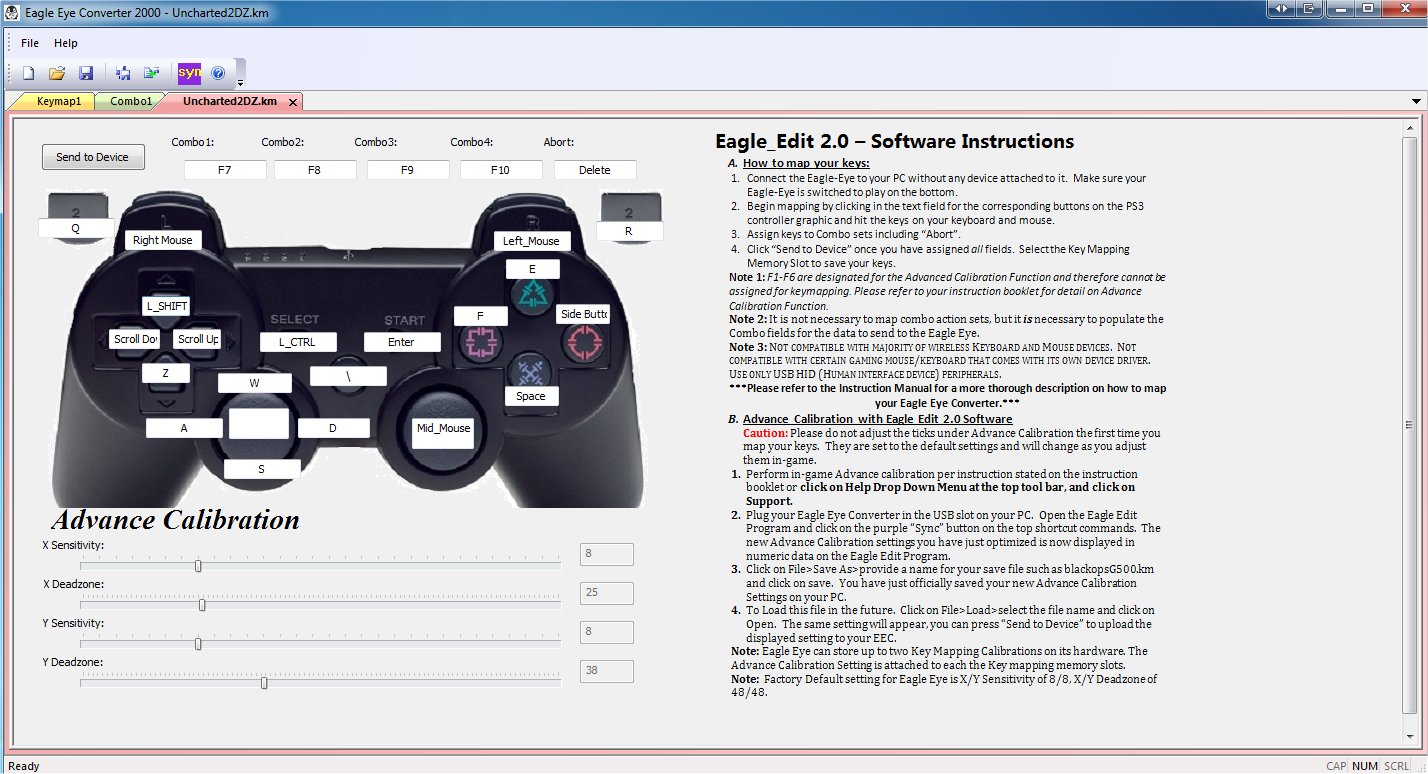Select the Uncharted2DZ.km tab

click(x=229, y=102)
